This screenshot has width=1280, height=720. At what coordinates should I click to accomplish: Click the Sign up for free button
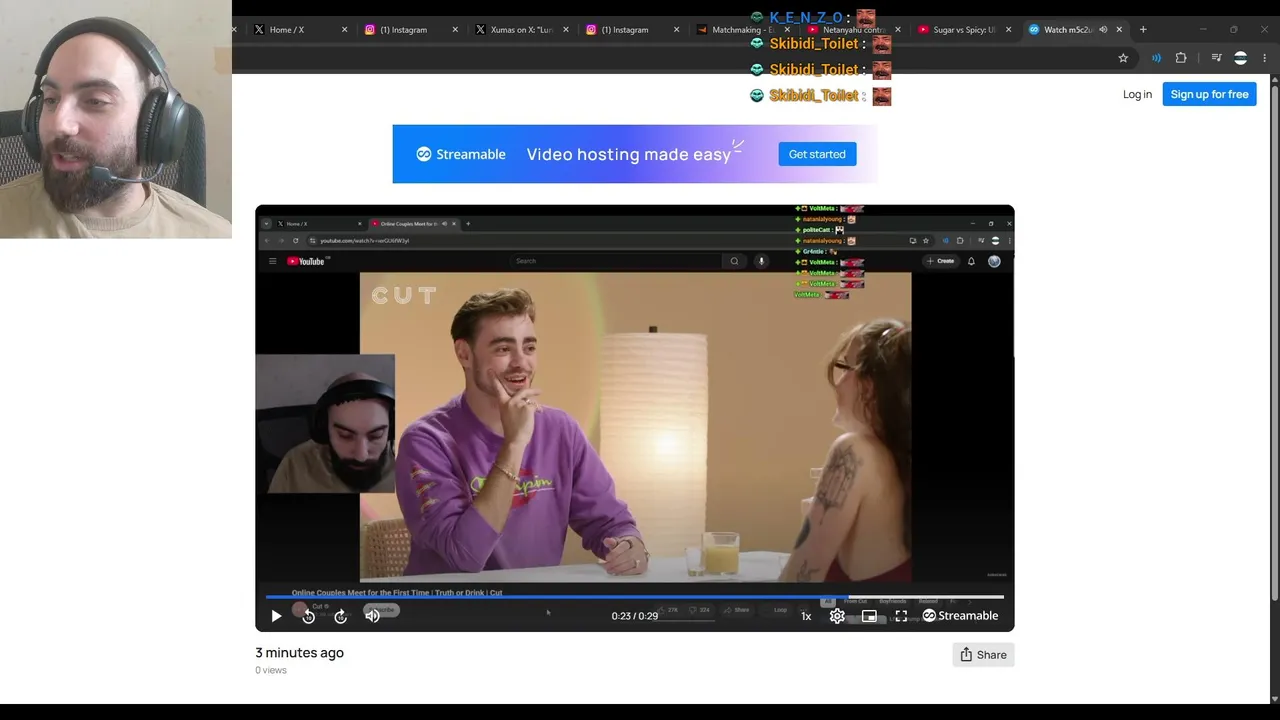pos(1209,94)
